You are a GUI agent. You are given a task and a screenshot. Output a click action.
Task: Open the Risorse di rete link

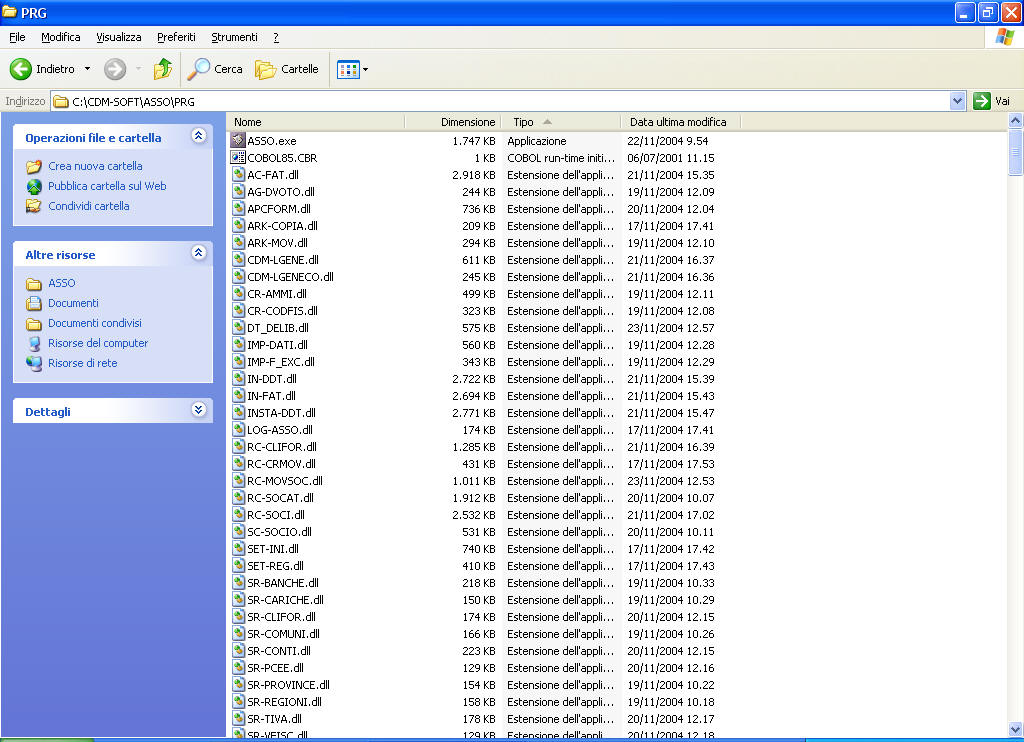click(83, 363)
